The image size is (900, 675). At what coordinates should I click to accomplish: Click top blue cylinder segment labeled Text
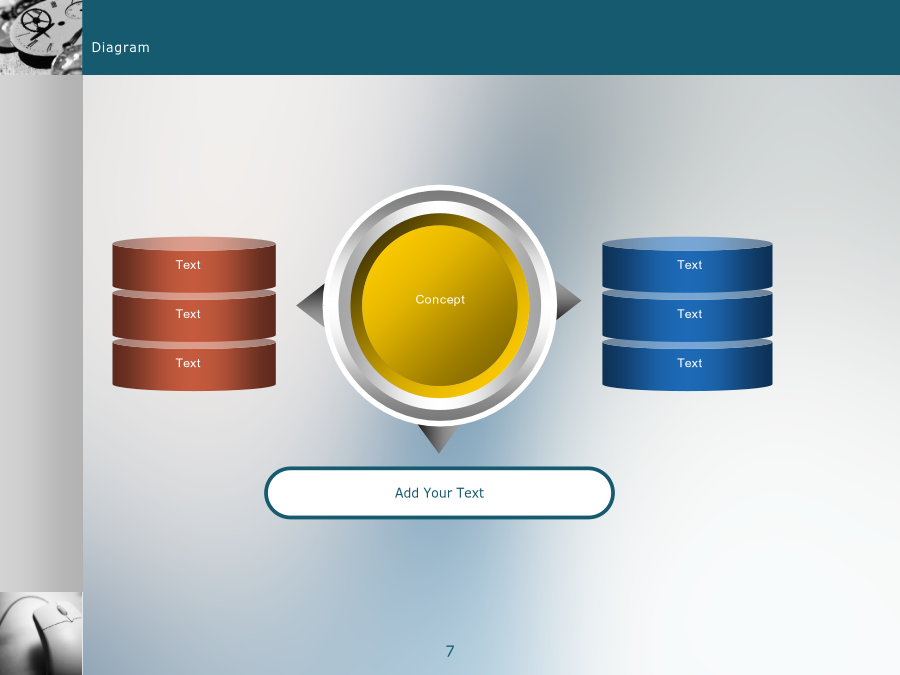point(687,265)
